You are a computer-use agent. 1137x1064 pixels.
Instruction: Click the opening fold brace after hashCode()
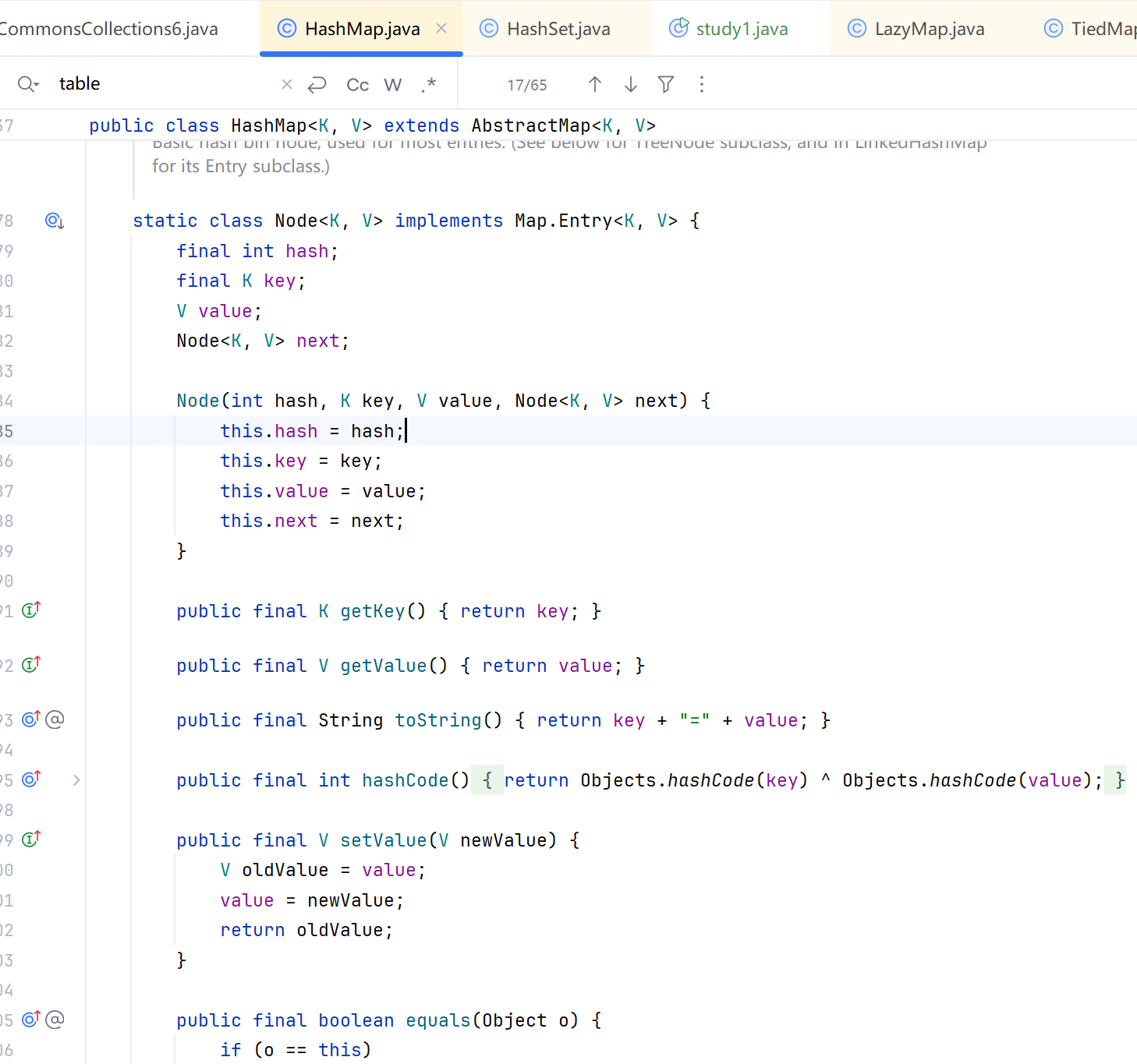click(x=487, y=780)
